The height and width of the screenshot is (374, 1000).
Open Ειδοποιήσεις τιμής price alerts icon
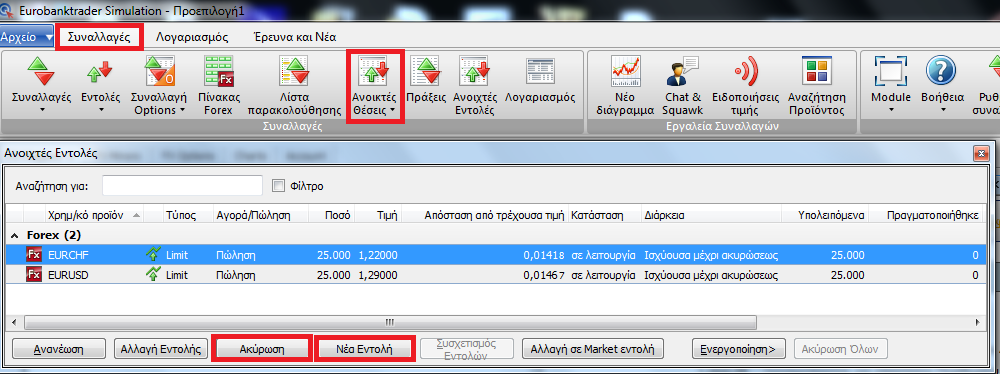[746, 71]
